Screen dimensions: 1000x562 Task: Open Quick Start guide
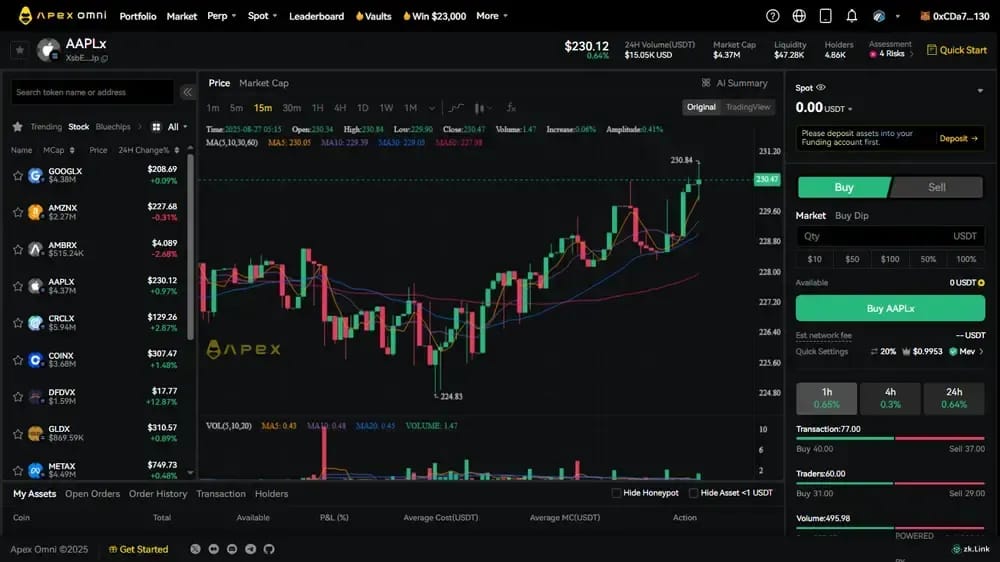[956, 50]
